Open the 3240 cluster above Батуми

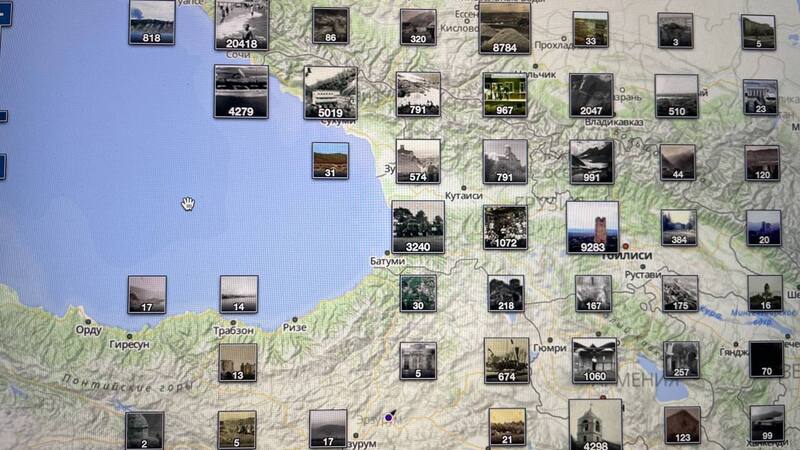[x=418, y=227]
